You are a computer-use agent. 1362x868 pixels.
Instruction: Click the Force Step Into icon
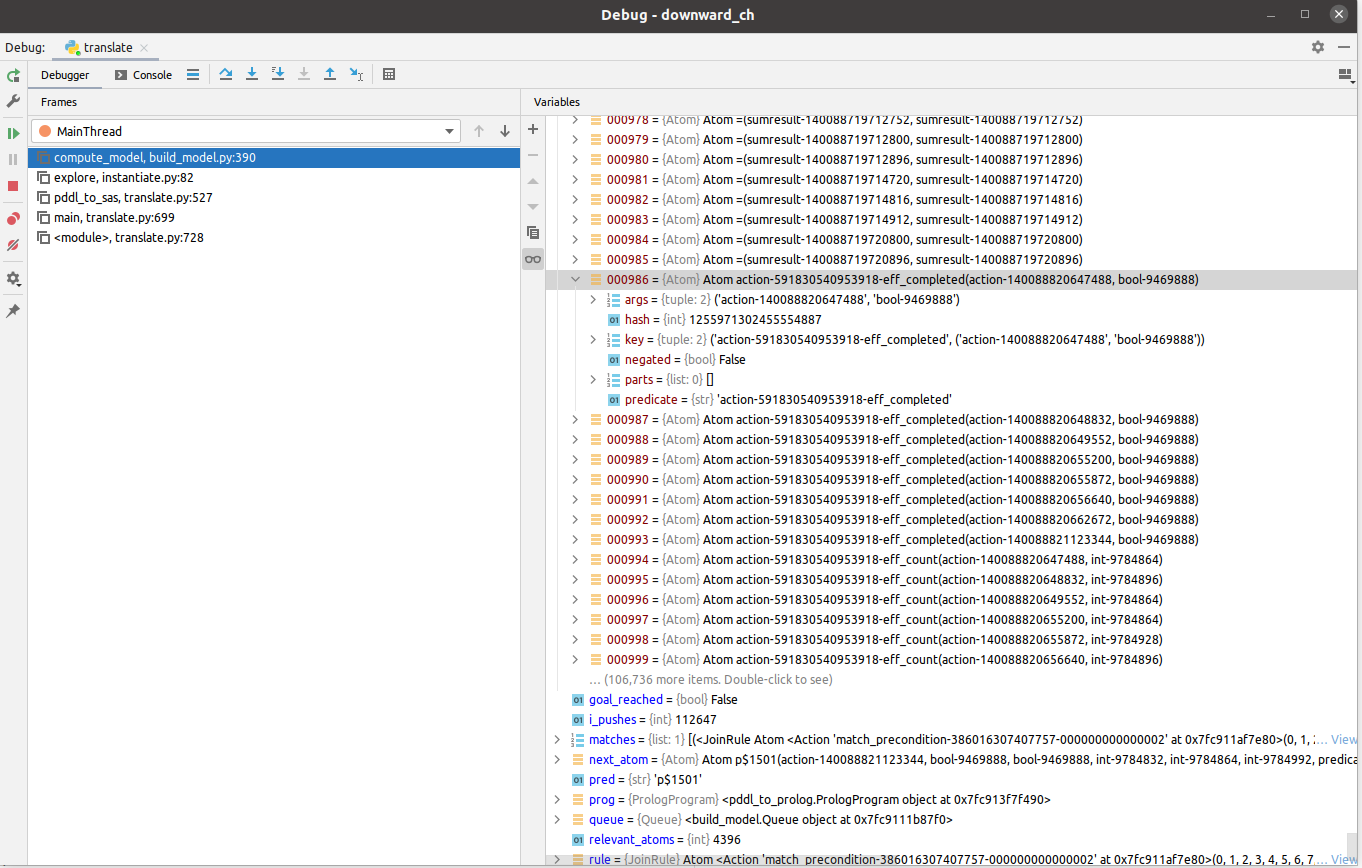[304, 74]
